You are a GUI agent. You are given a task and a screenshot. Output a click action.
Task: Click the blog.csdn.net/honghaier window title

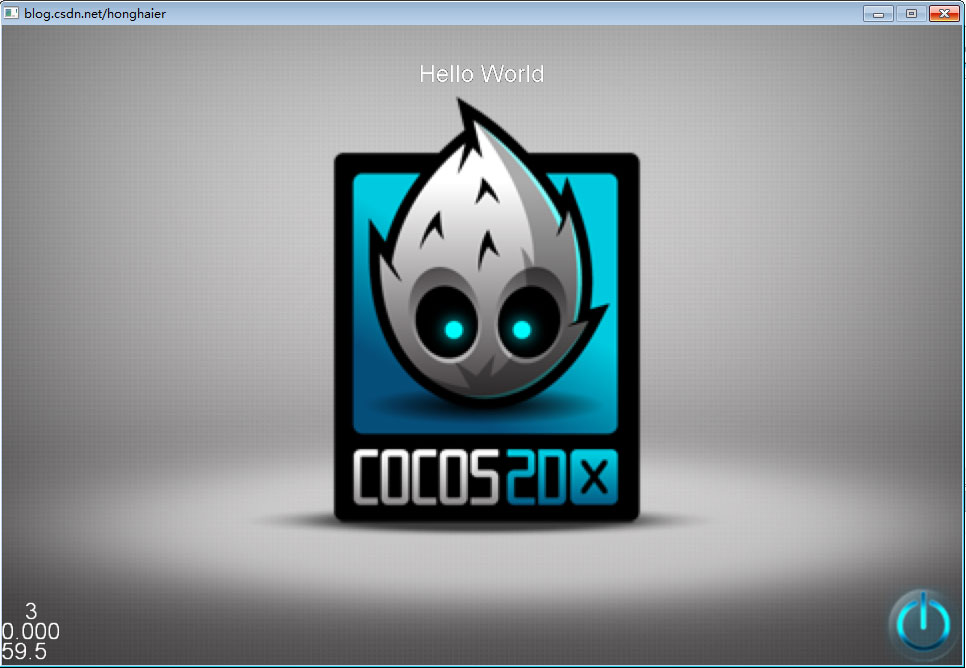pyautogui.click(x=95, y=13)
